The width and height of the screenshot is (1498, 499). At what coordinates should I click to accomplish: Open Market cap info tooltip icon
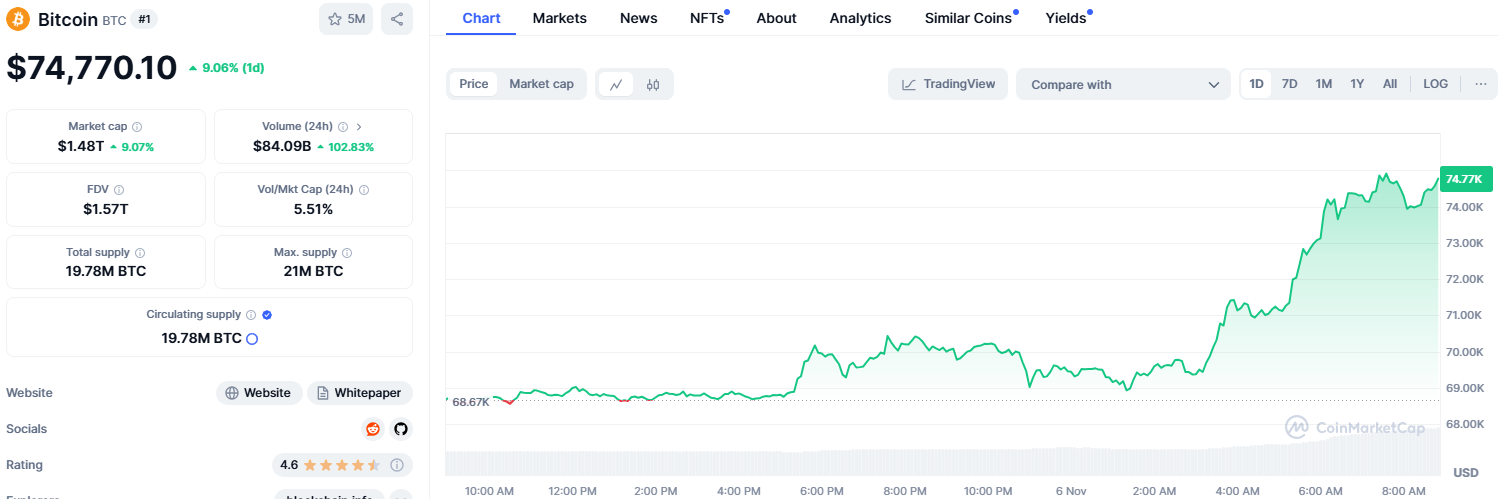(x=137, y=127)
